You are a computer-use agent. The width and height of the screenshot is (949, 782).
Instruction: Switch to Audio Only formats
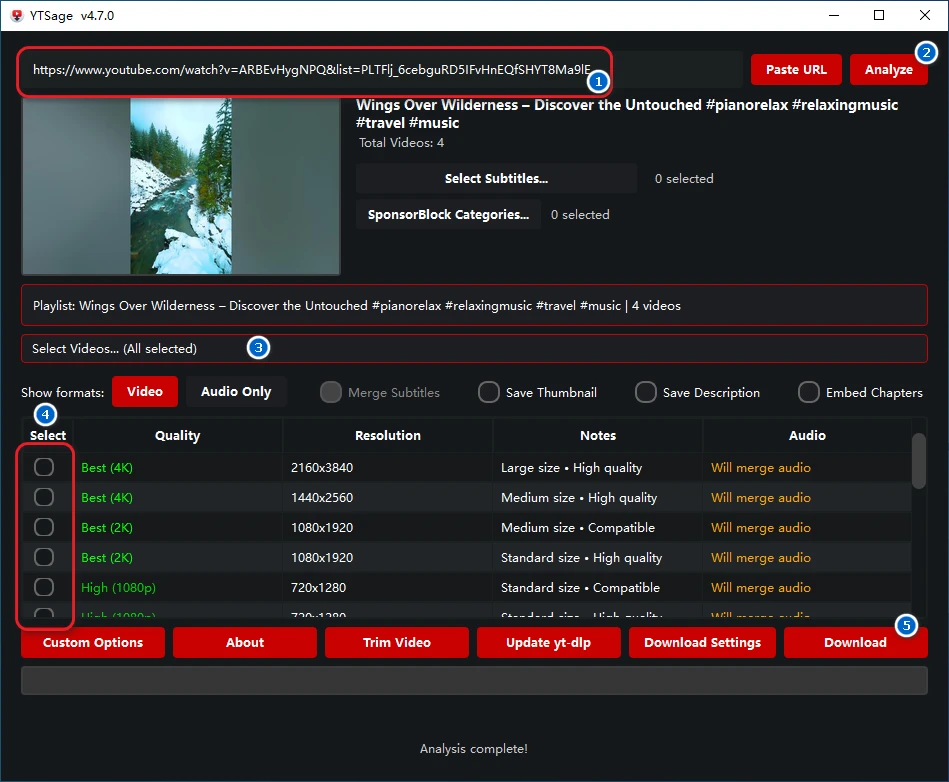[236, 392]
